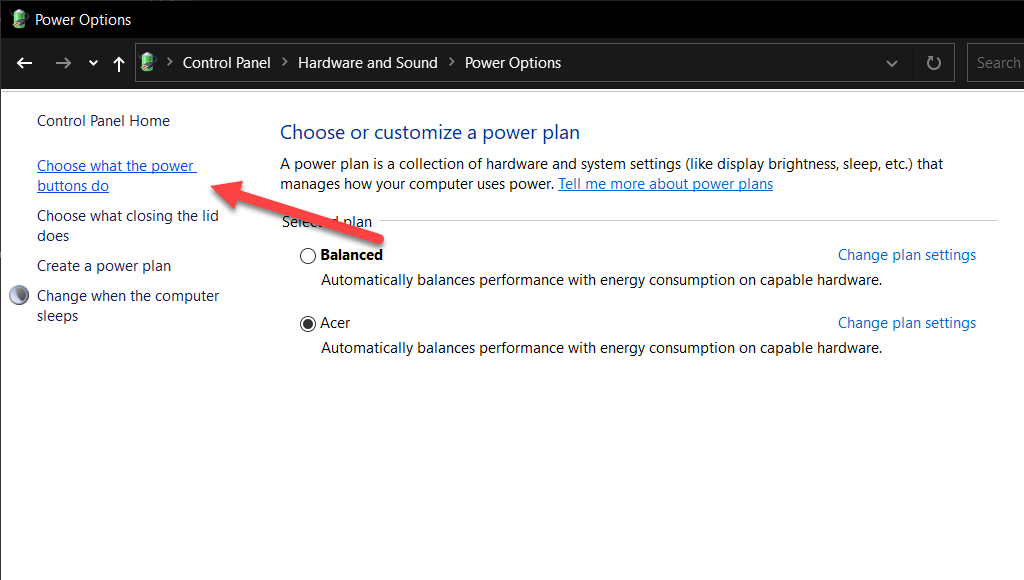This screenshot has width=1024, height=580.
Task: Click the Power Options title bar icon
Action: pyautogui.click(x=18, y=19)
